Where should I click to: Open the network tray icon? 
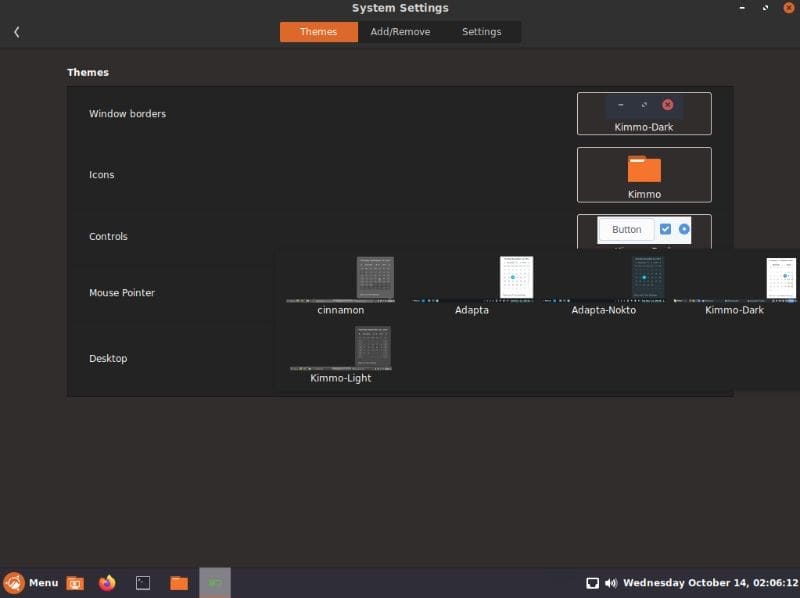[x=592, y=583]
